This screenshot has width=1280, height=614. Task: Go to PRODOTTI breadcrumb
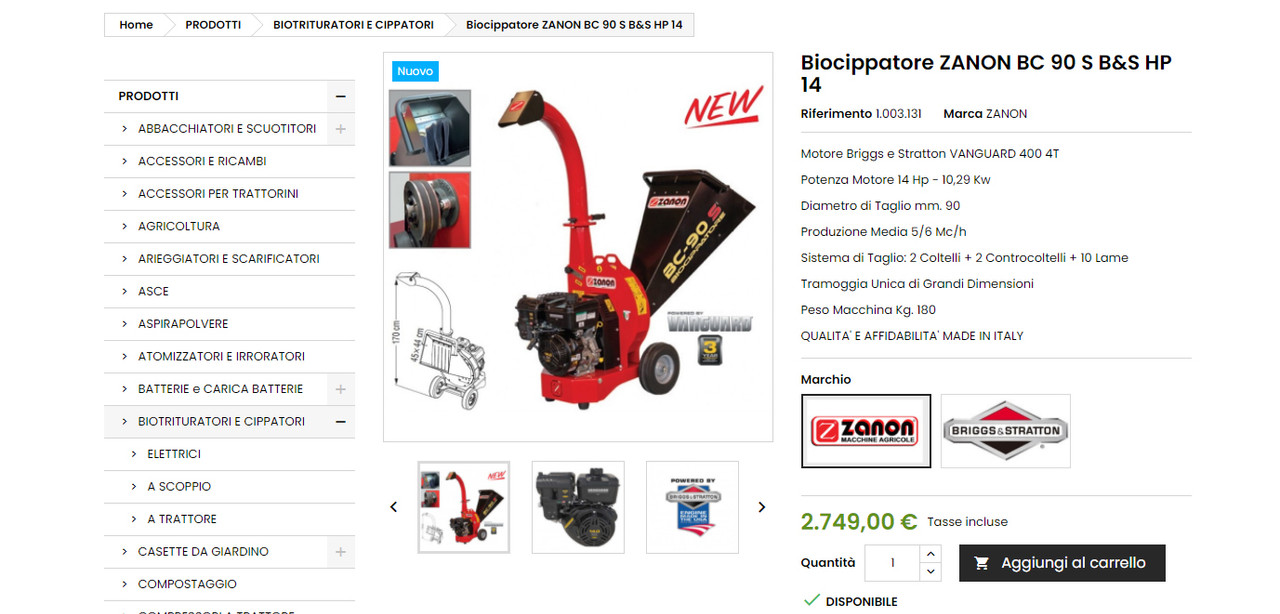213,25
